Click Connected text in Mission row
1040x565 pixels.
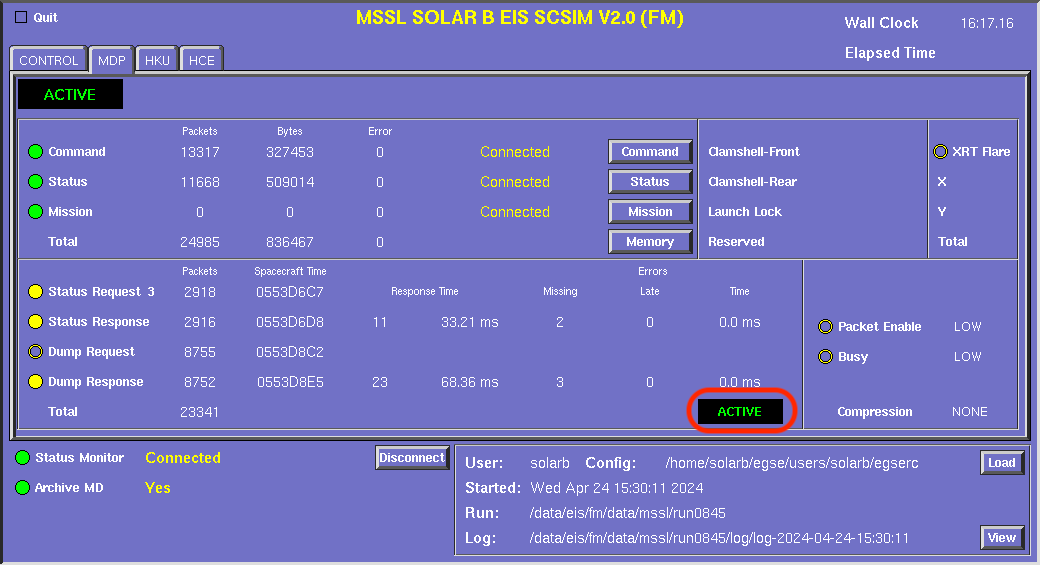pyautogui.click(x=515, y=212)
